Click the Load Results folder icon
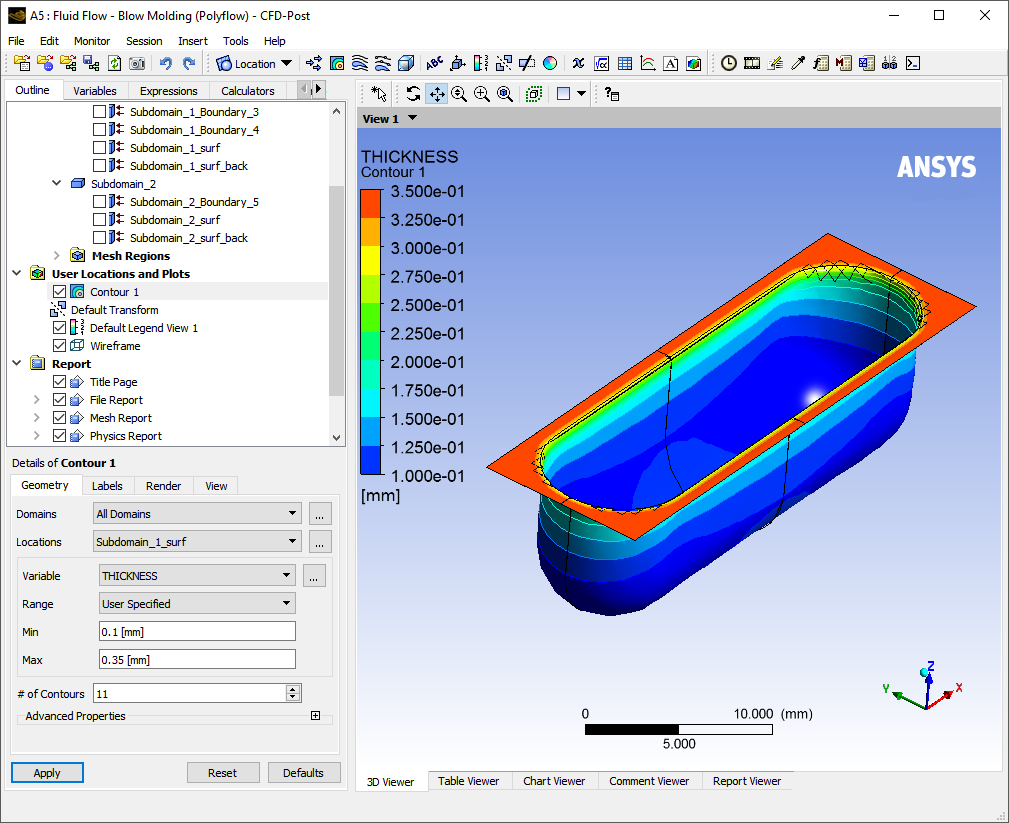Viewport: 1009px width, 823px height. 22,63
